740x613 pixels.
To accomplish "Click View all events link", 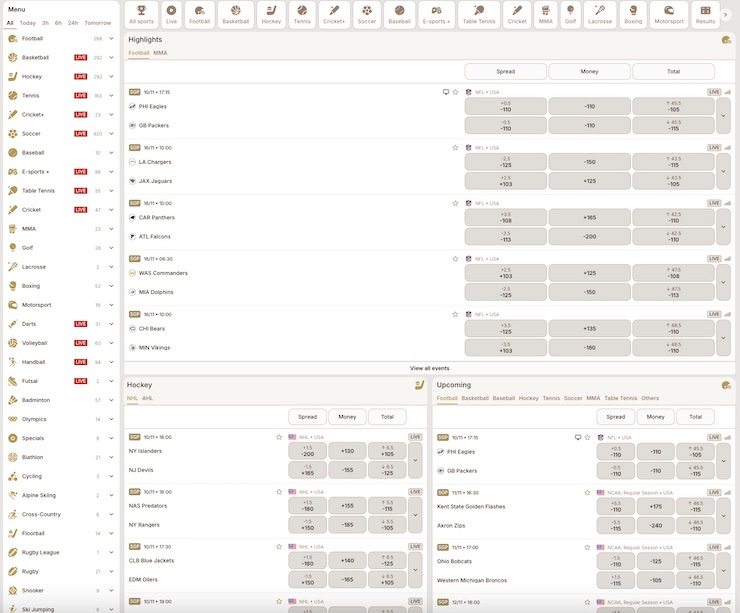I will 429,368.
